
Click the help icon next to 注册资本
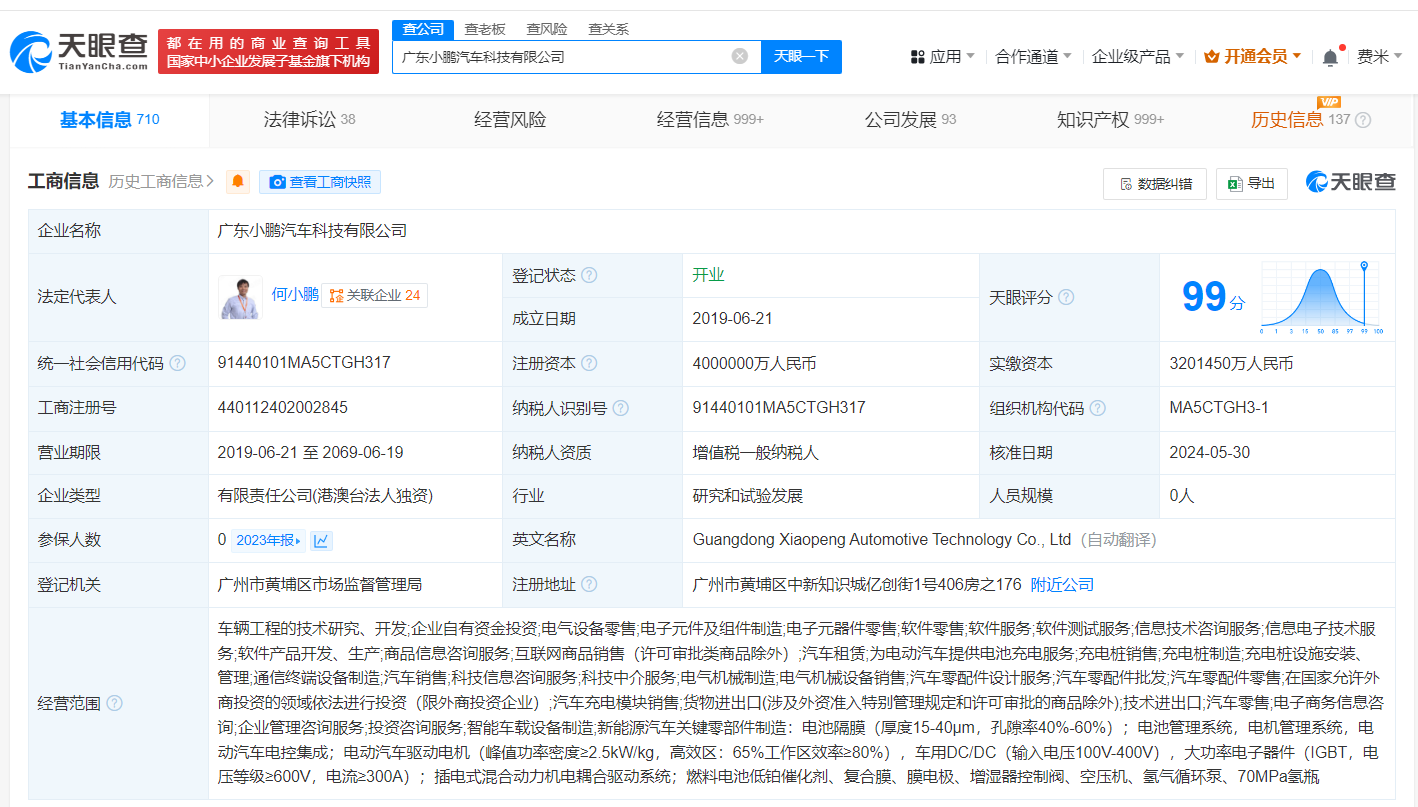click(x=591, y=363)
